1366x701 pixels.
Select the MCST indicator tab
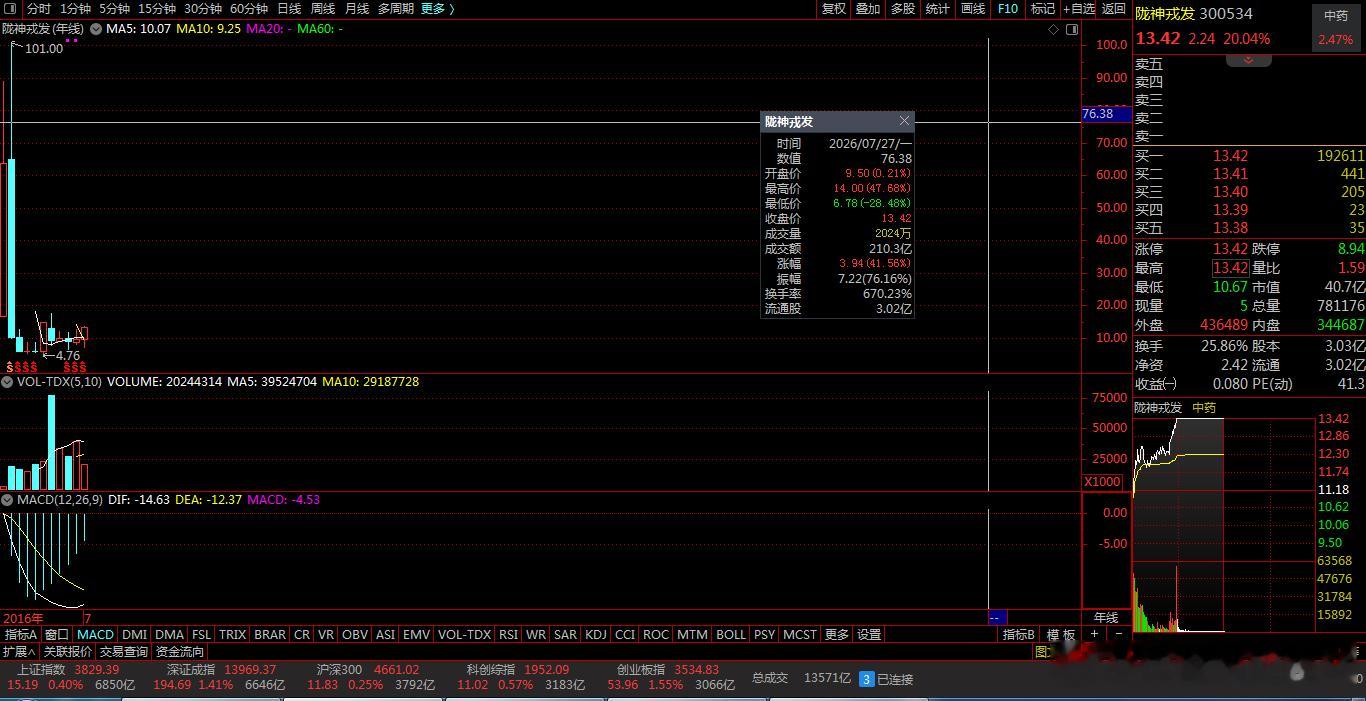800,635
